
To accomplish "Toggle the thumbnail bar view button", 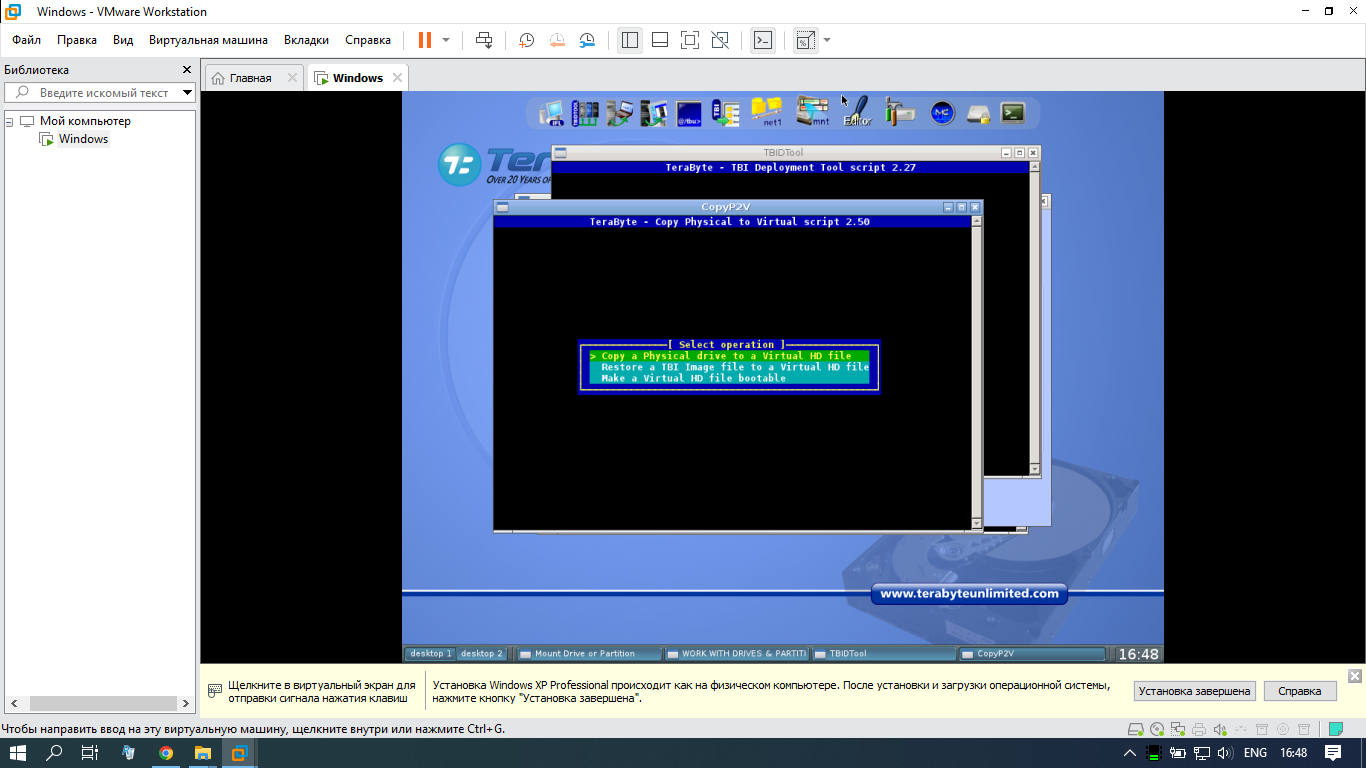I will [660, 40].
